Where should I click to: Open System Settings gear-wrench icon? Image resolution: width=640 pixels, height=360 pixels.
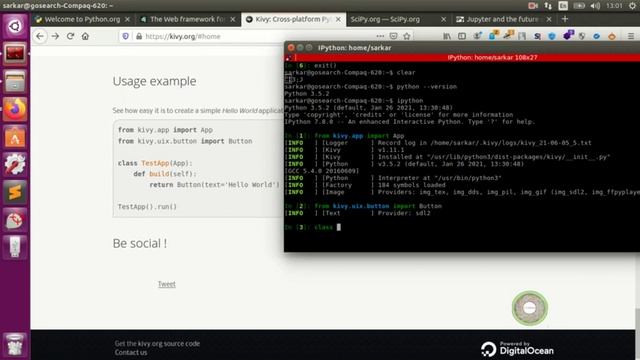tap(15, 164)
